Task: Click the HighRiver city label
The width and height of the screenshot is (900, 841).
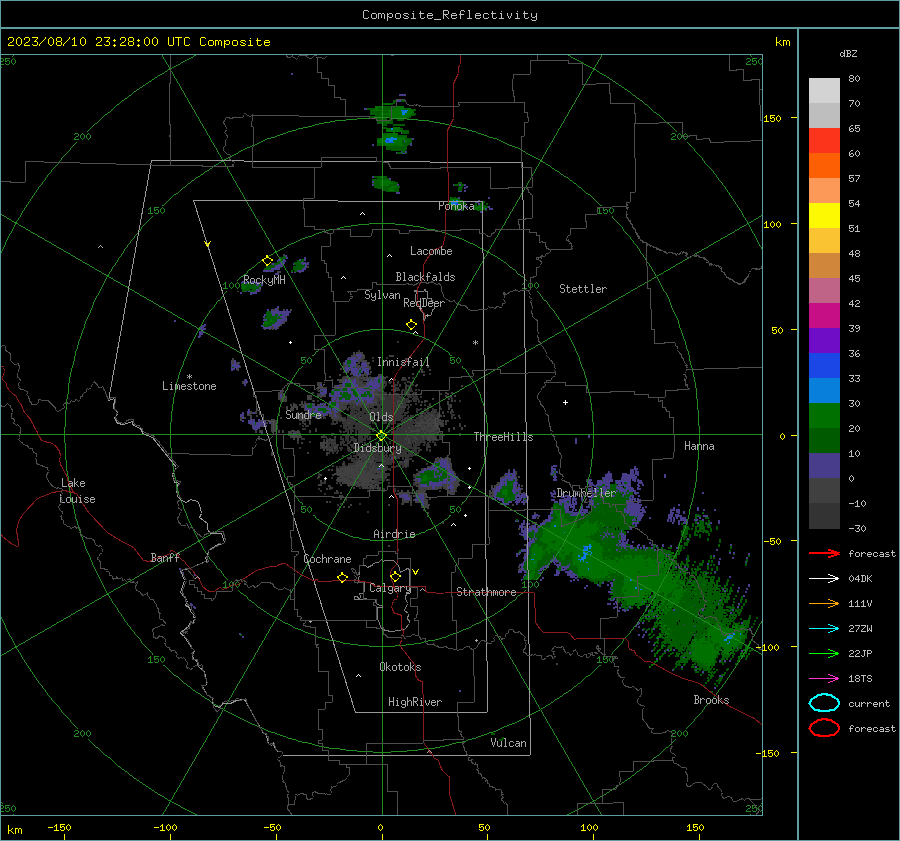Action: 415,702
